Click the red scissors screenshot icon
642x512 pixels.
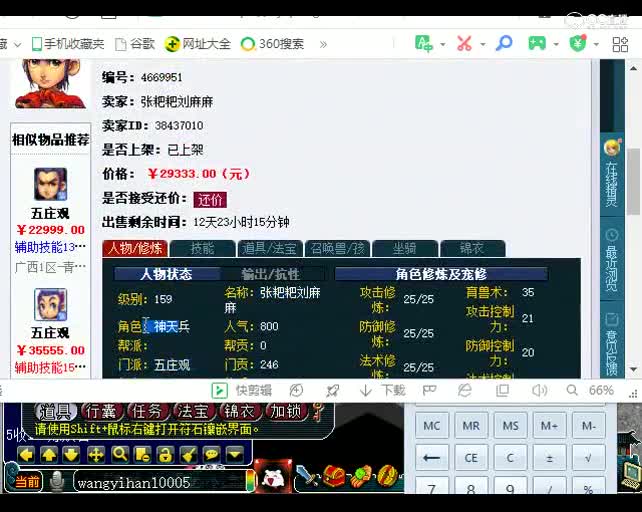(464, 43)
